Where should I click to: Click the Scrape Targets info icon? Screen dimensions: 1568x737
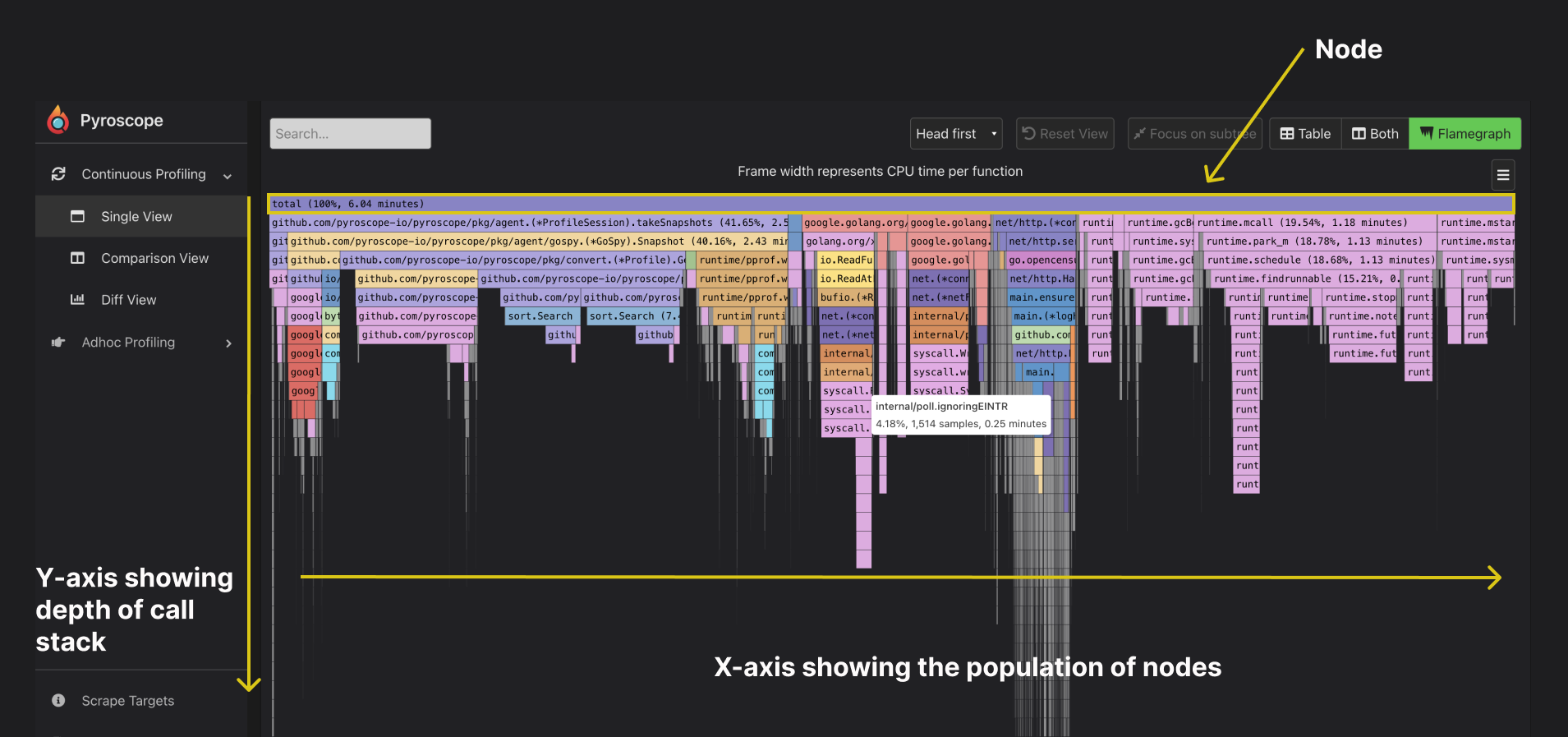[x=58, y=701]
